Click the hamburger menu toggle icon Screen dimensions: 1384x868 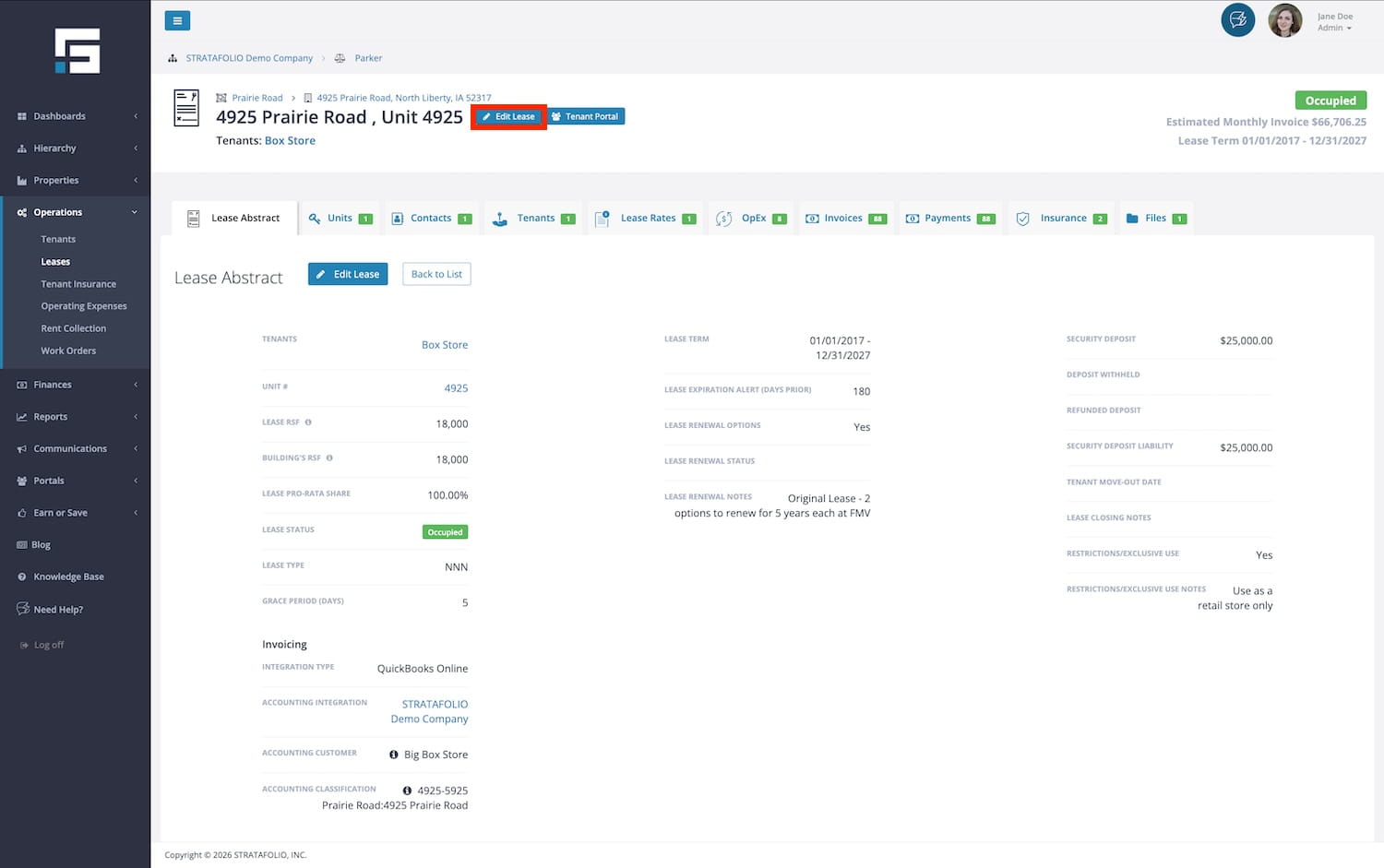tap(177, 20)
